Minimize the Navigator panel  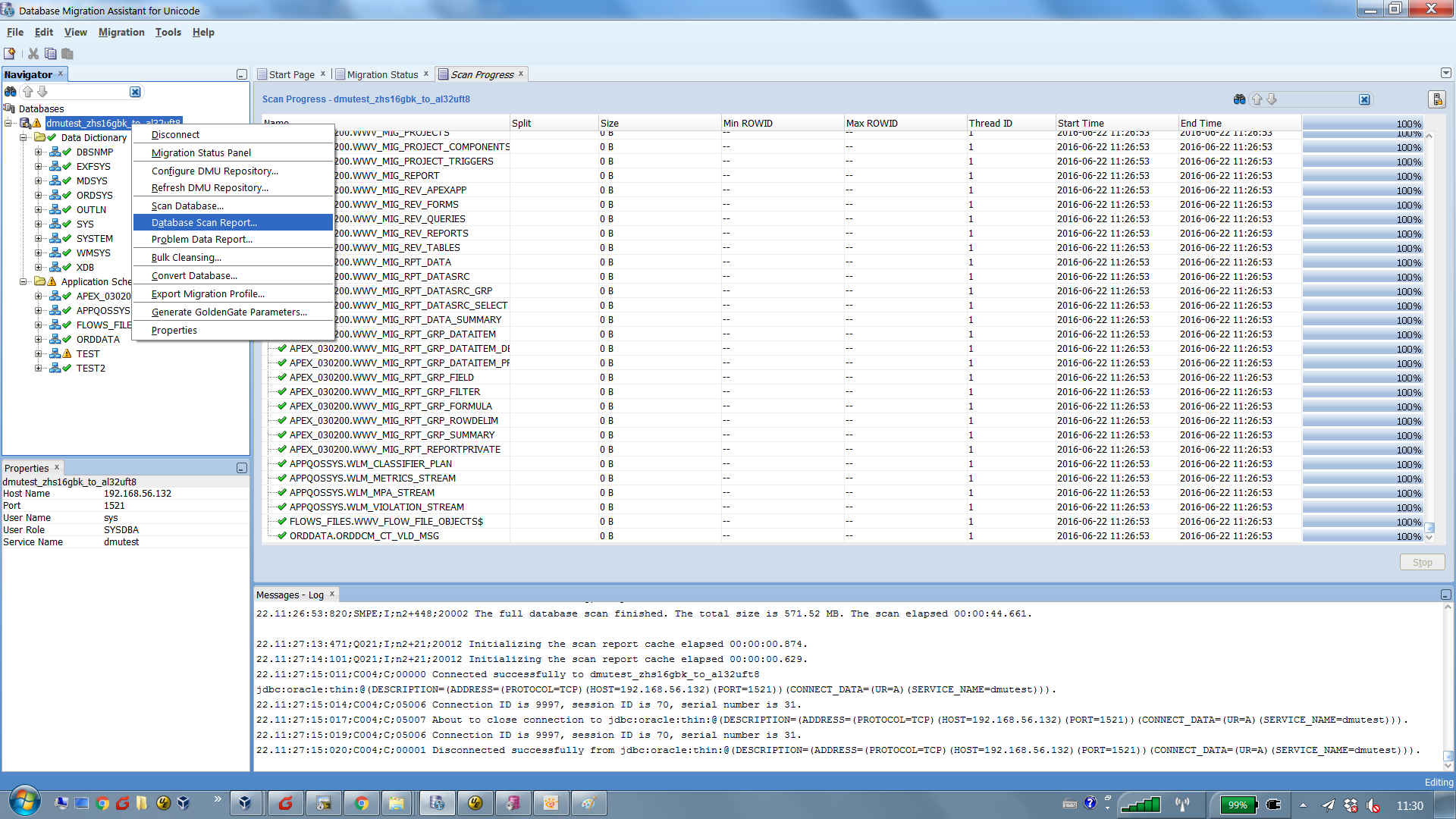tap(241, 74)
